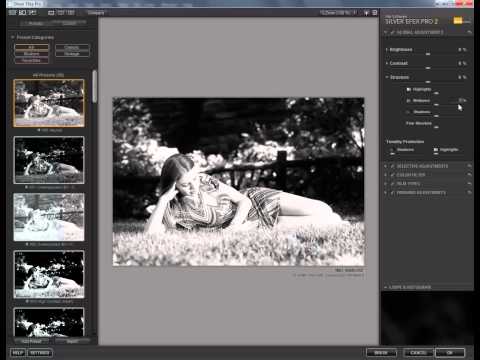480x360 pixels.
Task: Click the Contrast percentage value field
Action: point(462,63)
